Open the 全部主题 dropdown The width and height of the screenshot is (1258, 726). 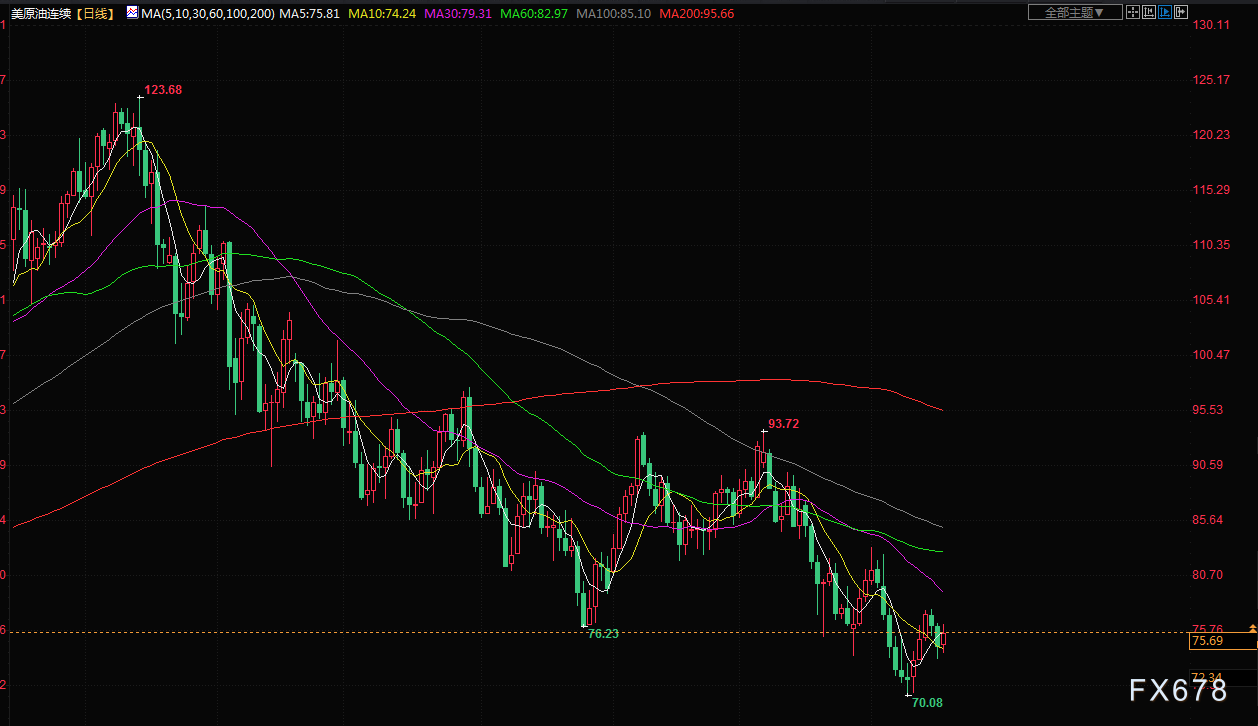[1075, 12]
